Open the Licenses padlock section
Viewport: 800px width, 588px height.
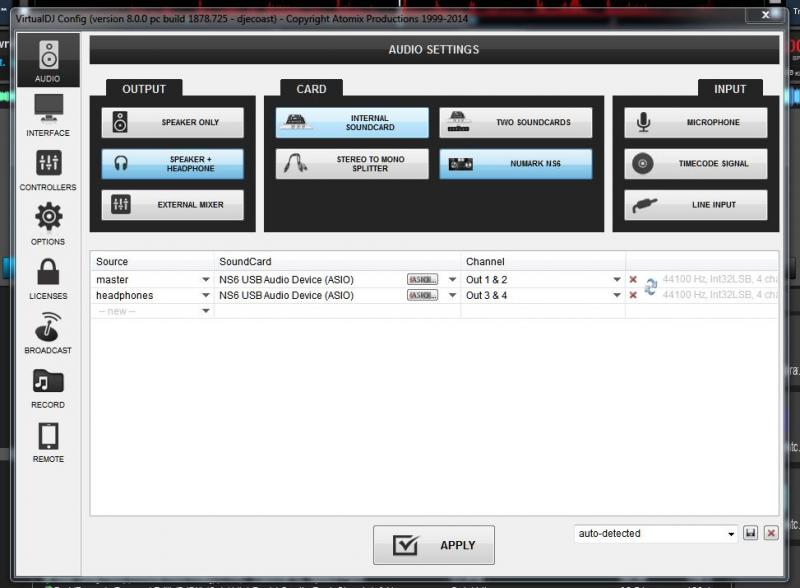48,279
